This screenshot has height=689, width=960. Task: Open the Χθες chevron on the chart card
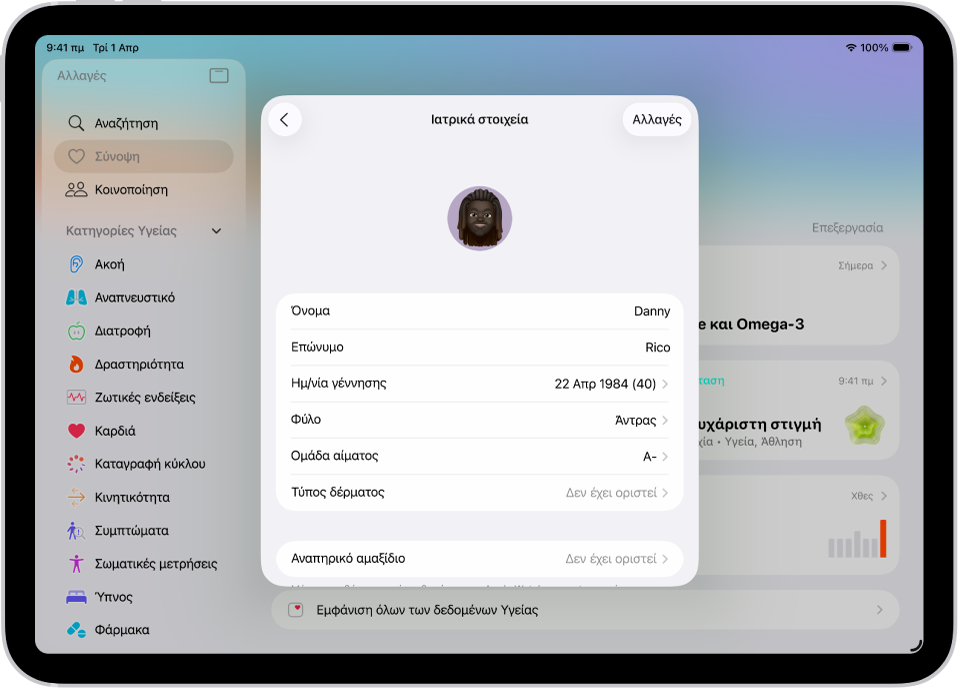[883, 496]
